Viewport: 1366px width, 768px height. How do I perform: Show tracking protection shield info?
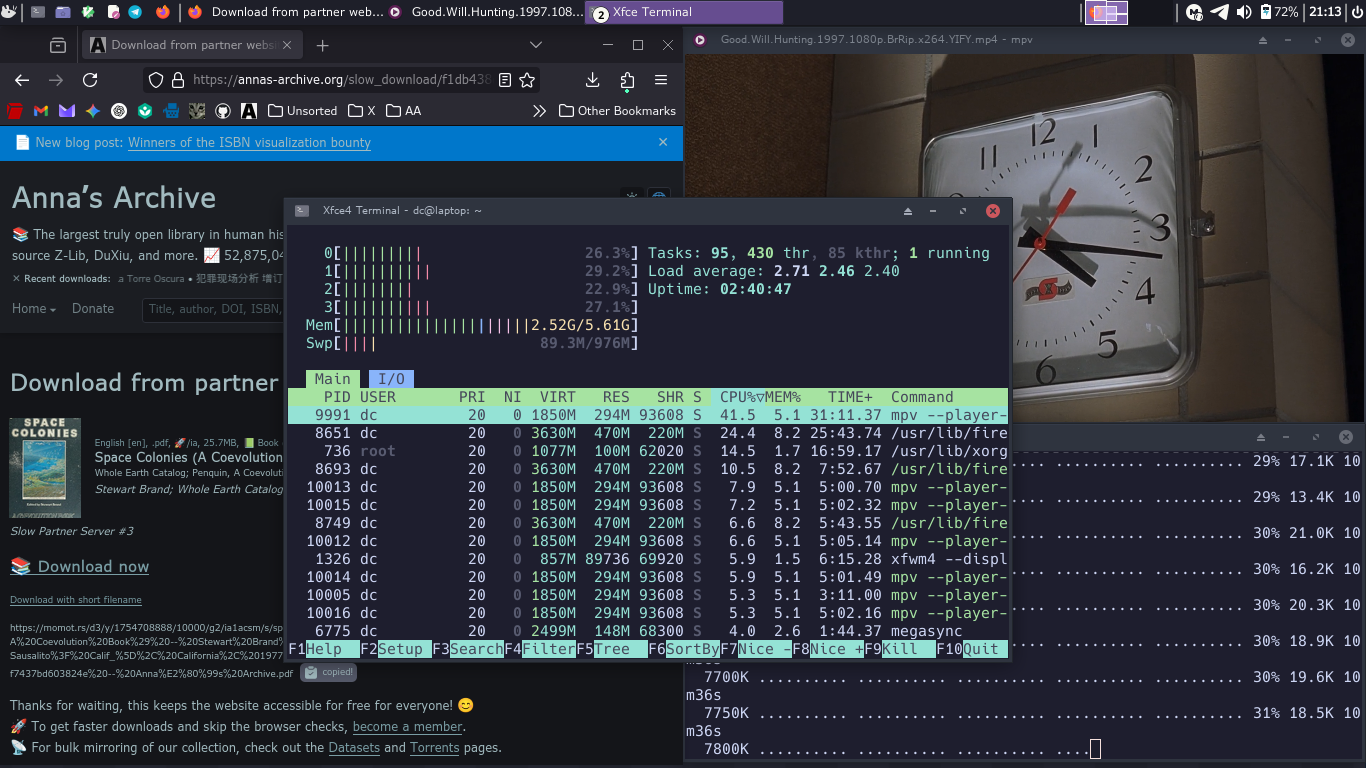click(155, 80)
